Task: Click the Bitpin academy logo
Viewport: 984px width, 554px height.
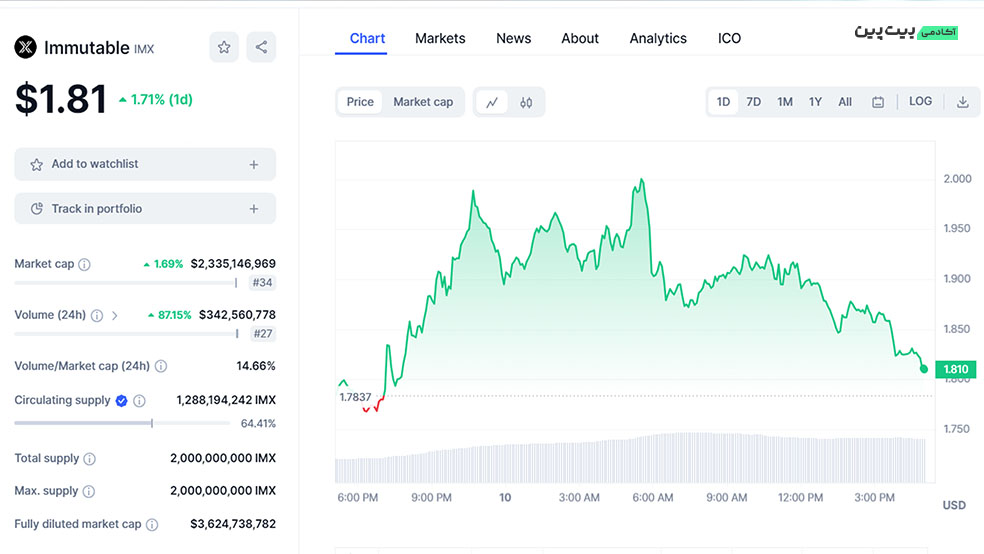Action: click(x=907, y=32)
